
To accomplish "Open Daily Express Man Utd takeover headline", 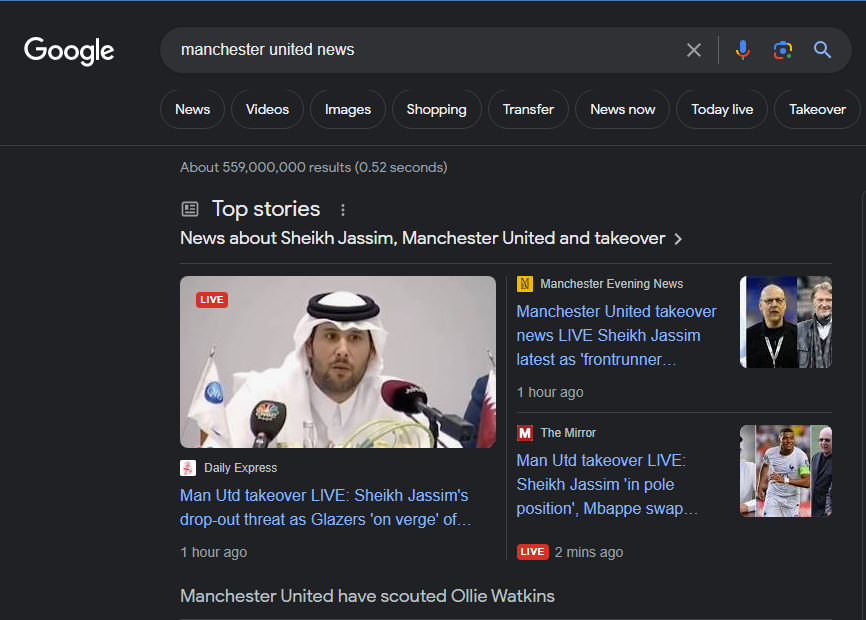I will tap(325, 507).
